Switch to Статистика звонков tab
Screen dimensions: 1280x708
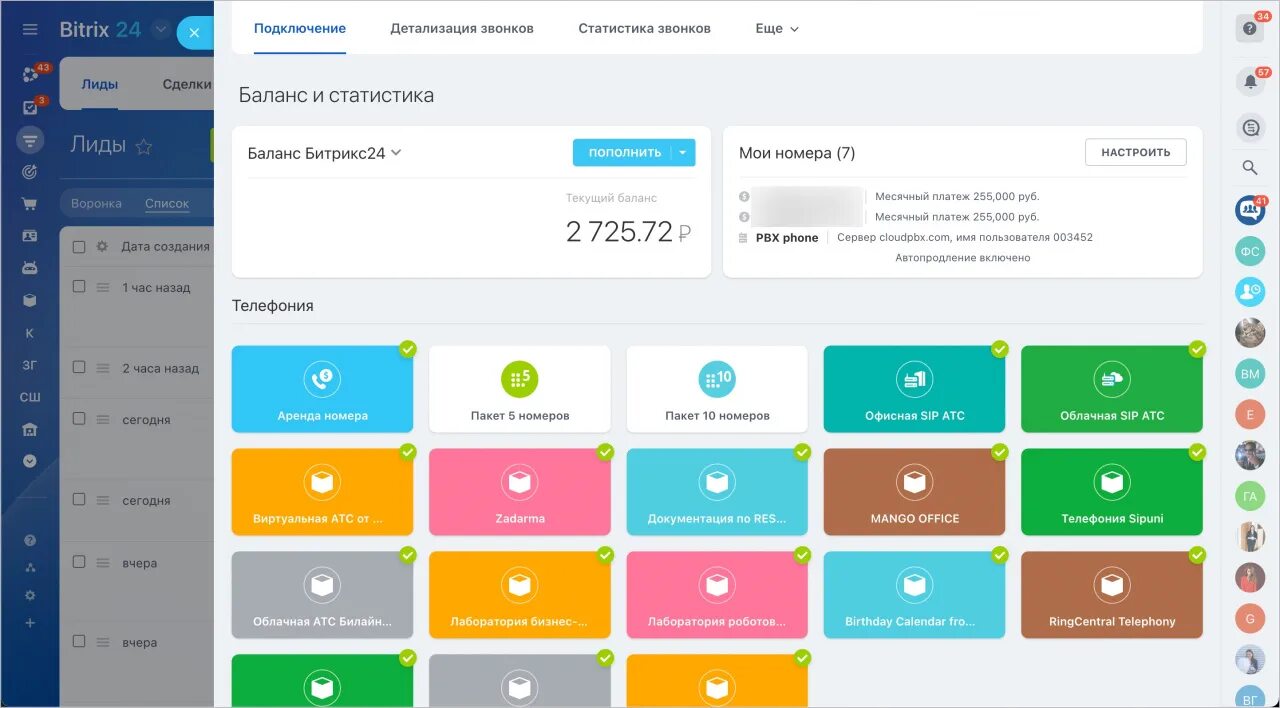(x=645, y=29)
